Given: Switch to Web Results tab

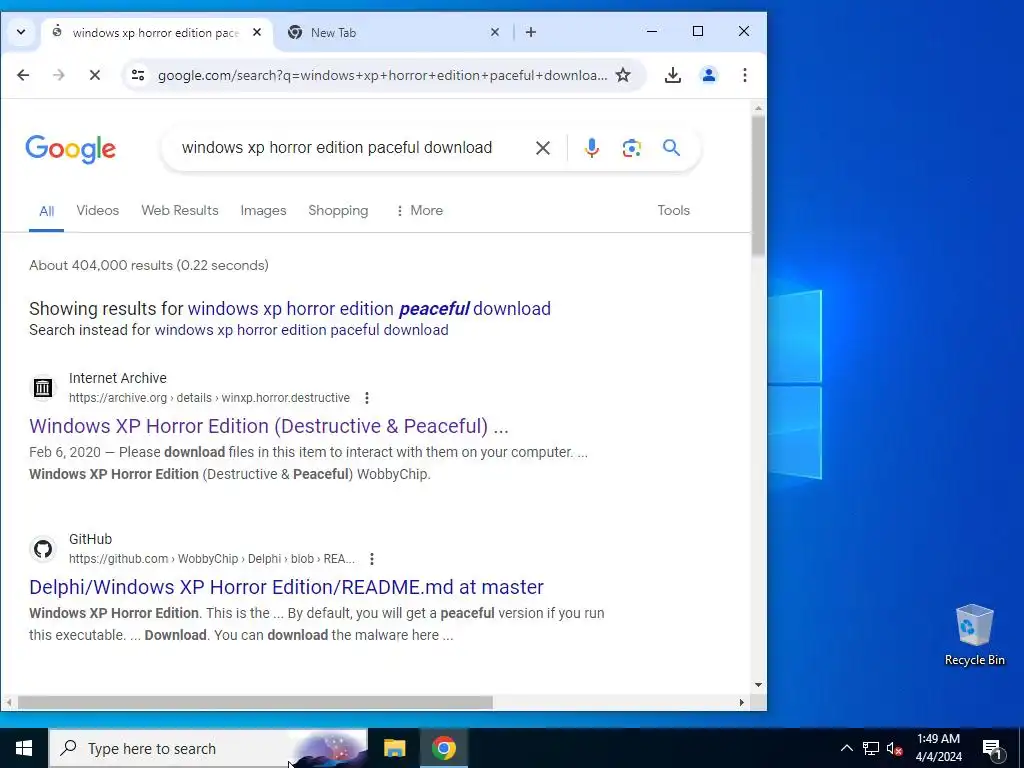Looking at the screenshot, I should coord(180,210).
